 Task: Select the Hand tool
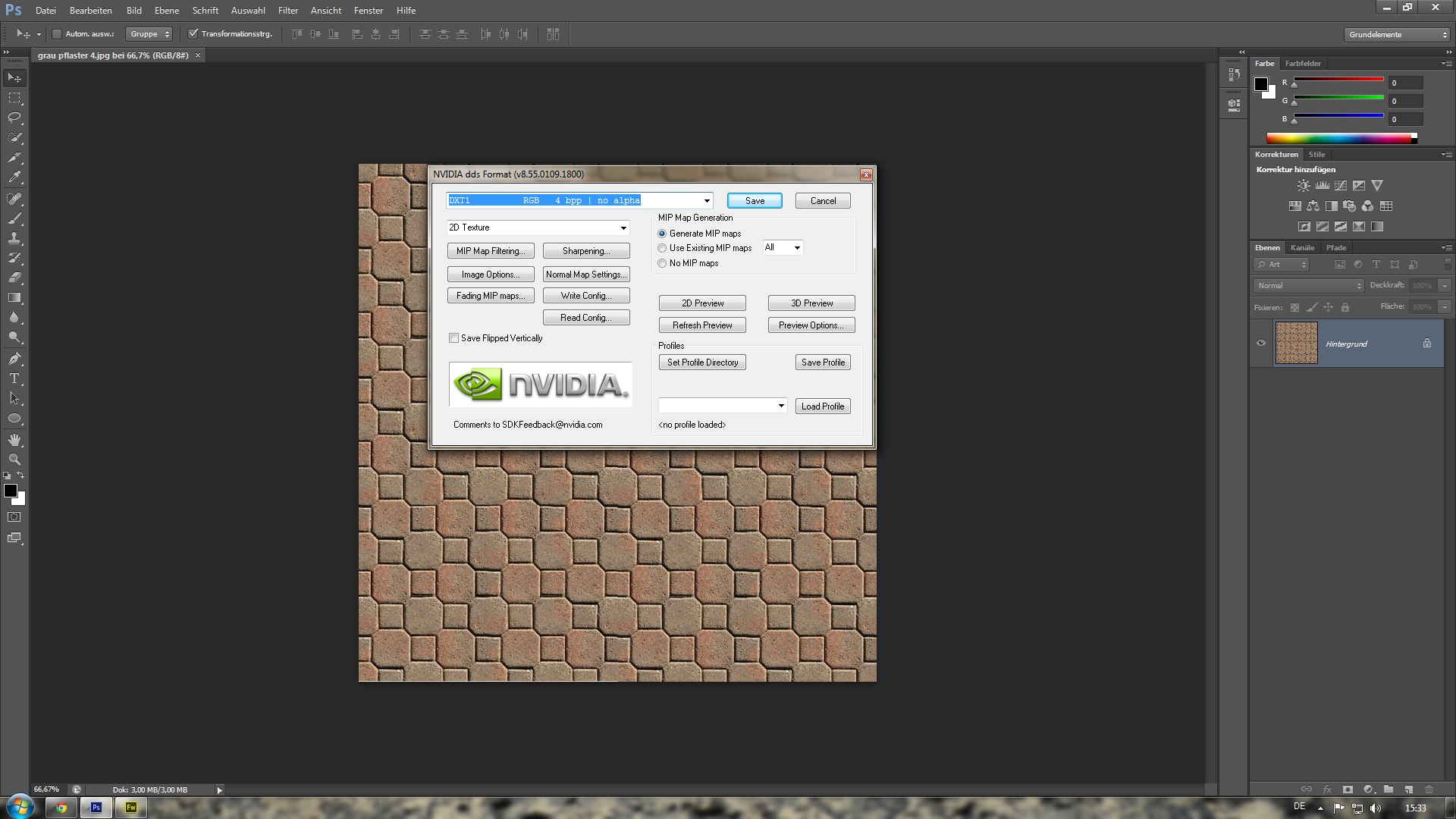14,440
